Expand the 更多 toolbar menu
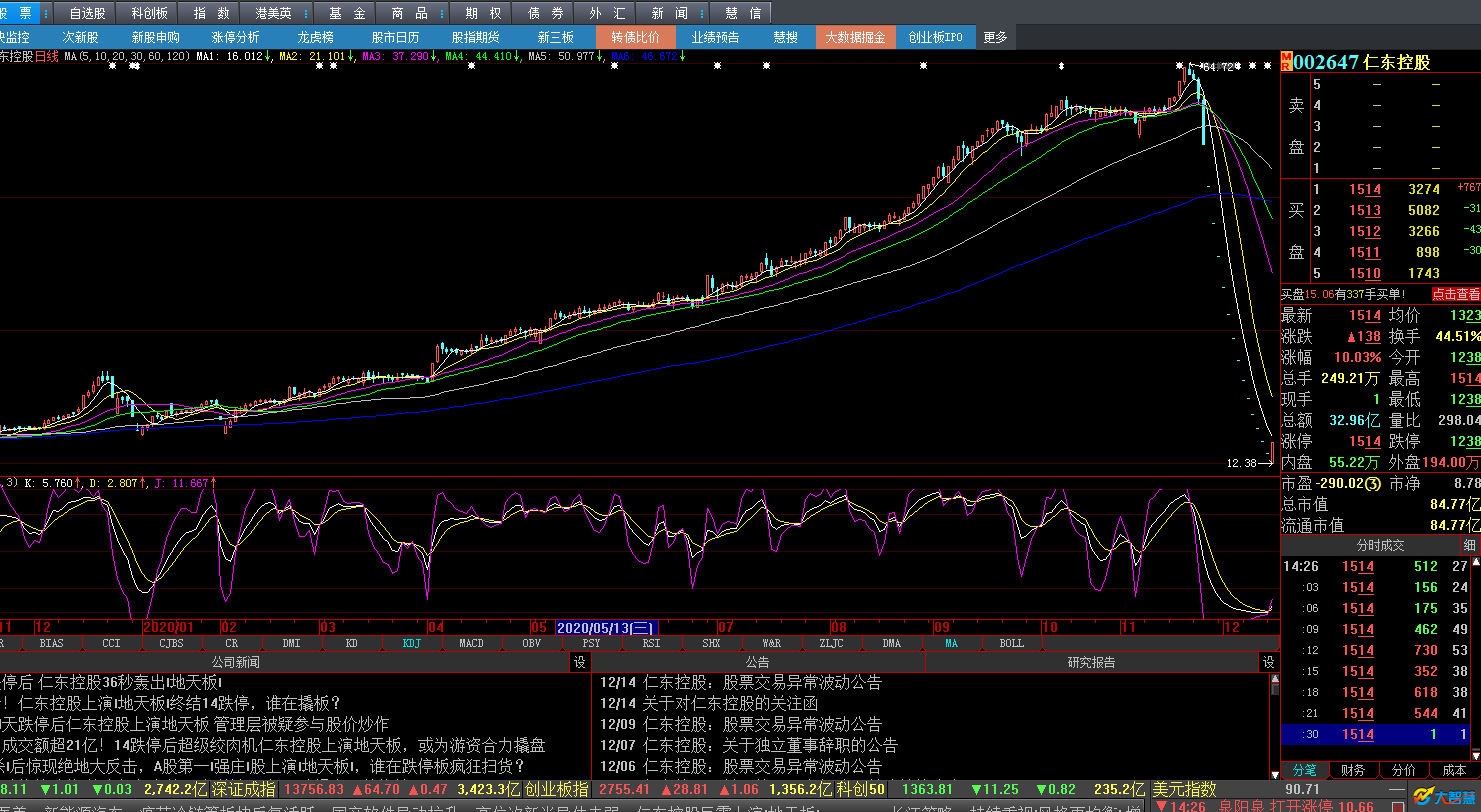 point(996,38)
